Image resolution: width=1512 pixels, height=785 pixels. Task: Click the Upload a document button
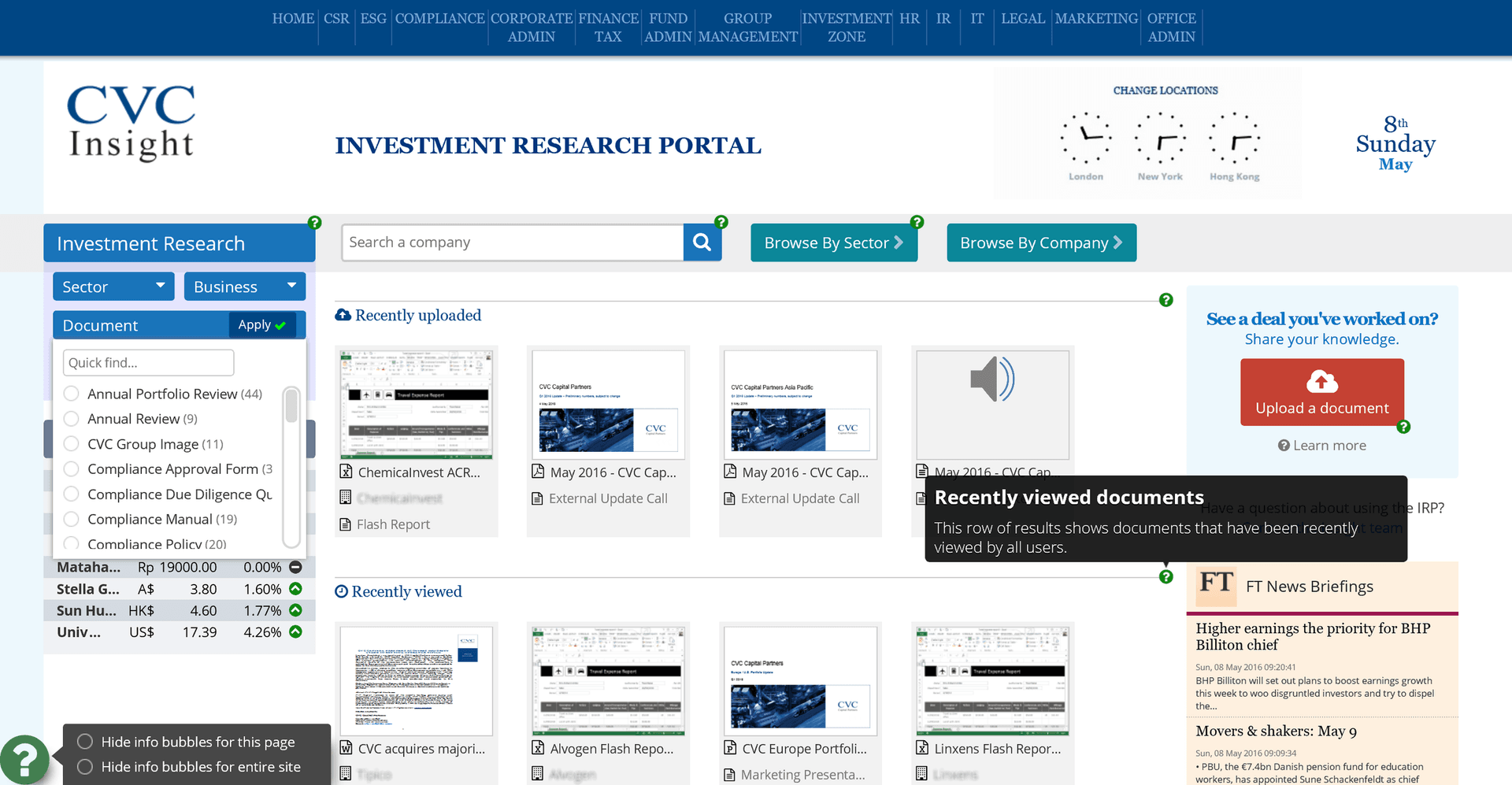click(x=1321, y=392)
